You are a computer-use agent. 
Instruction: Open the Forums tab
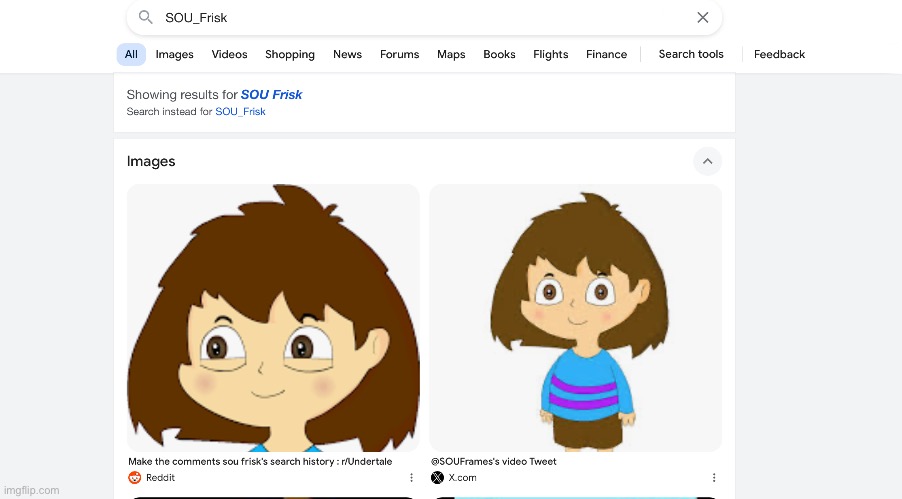pyautogui.click(x=399, y=54)
